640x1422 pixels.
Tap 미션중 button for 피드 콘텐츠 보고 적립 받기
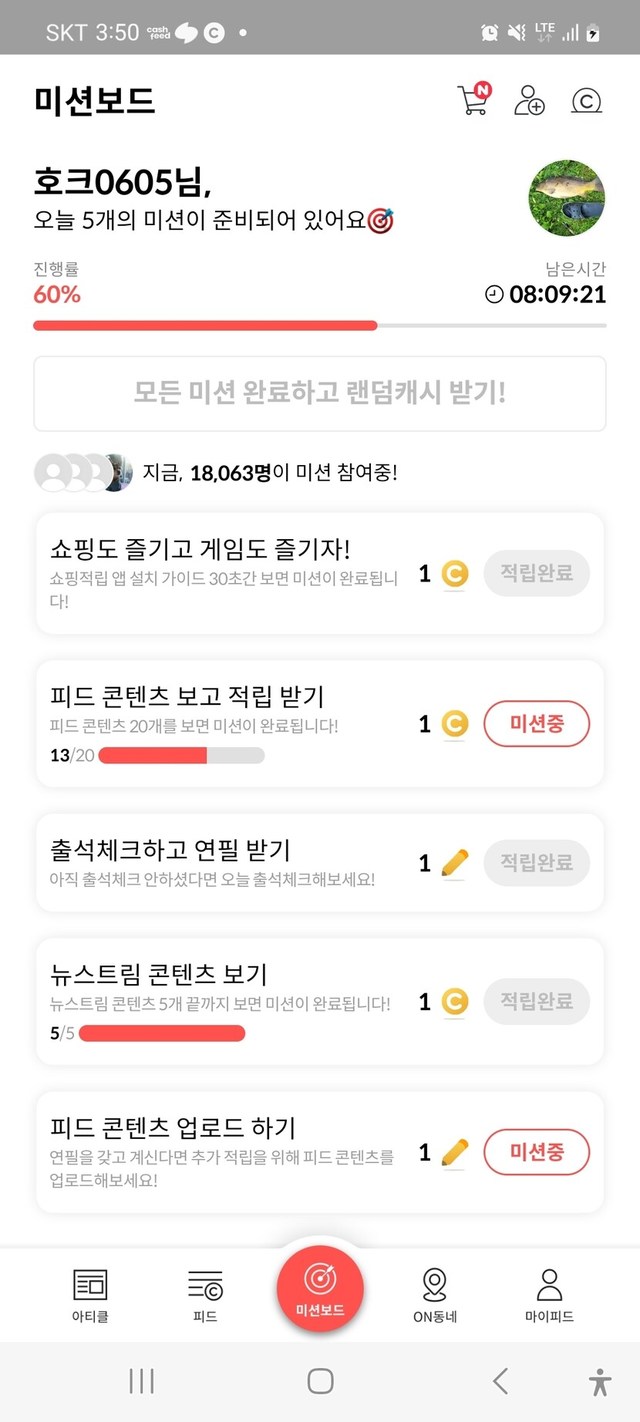click(536, 724)
